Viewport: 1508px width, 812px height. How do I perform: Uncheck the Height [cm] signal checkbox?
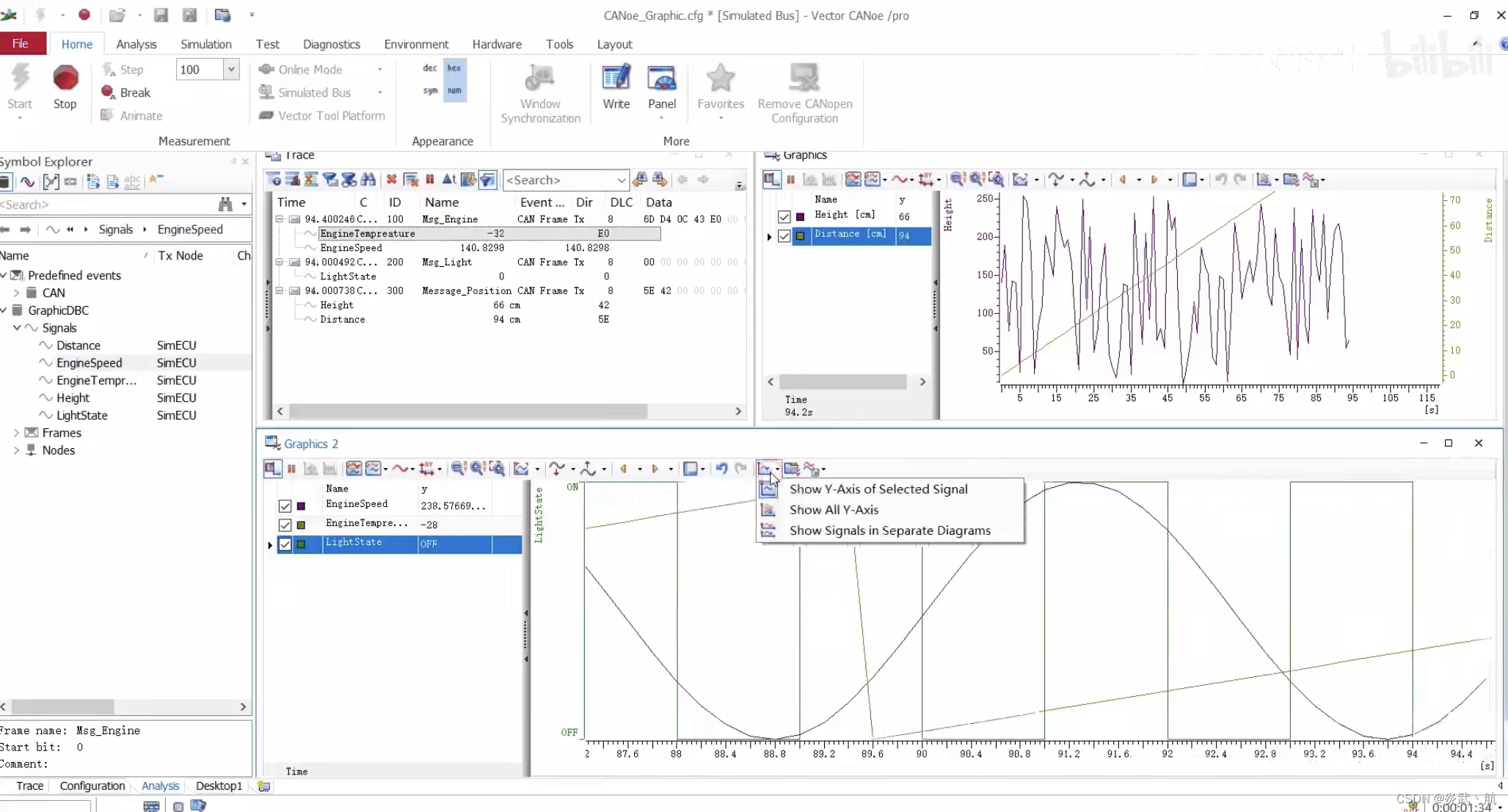pyautogui.click(x=784, y=216)
